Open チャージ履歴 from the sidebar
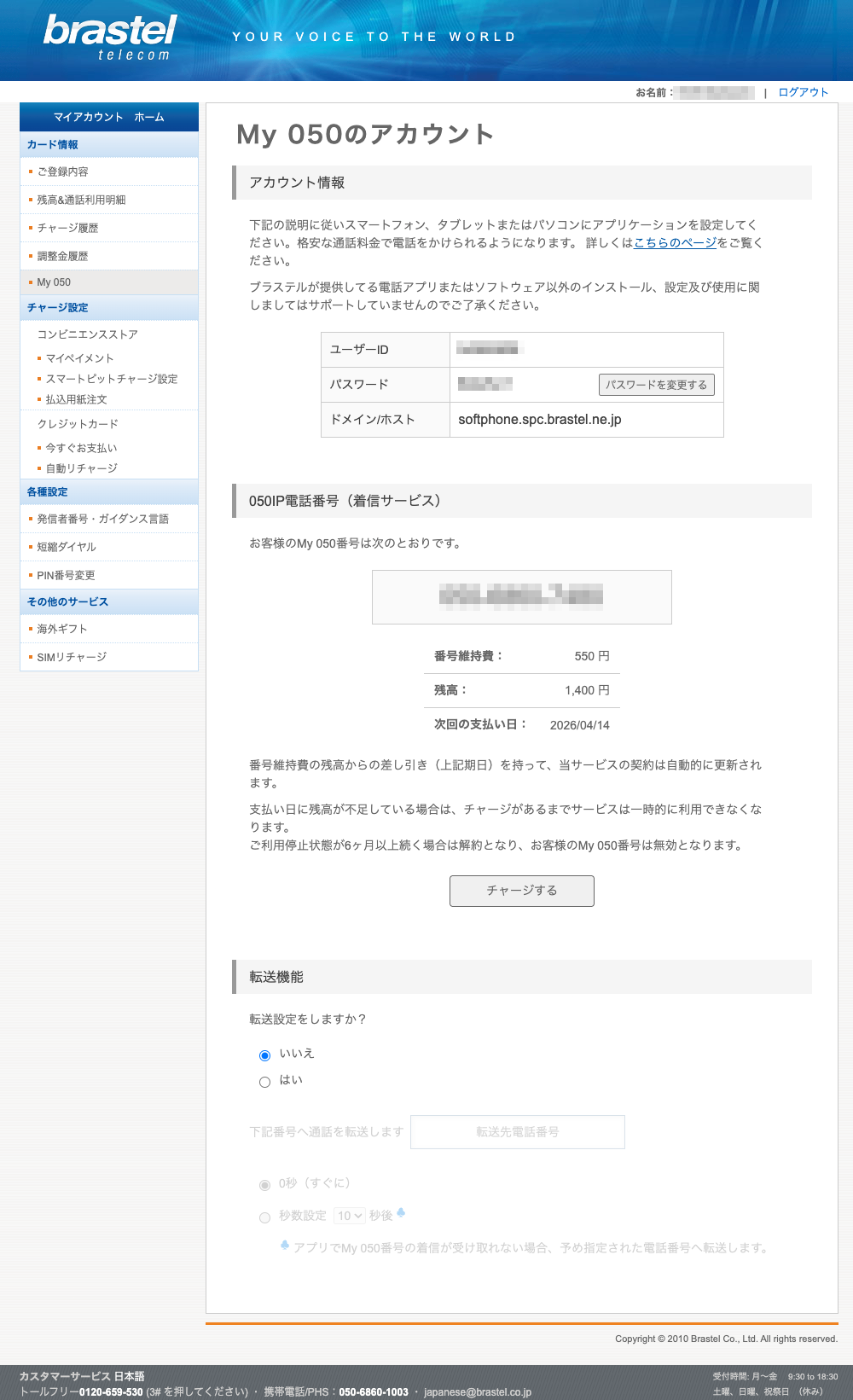 point(68,227)
